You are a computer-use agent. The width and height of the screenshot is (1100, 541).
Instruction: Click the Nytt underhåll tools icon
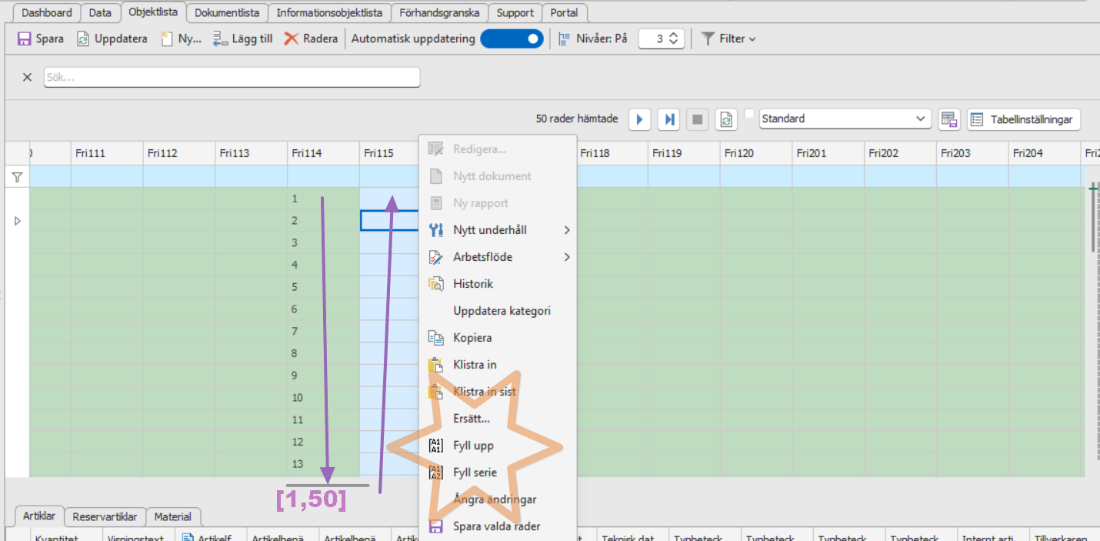click(x=436, y=230)
